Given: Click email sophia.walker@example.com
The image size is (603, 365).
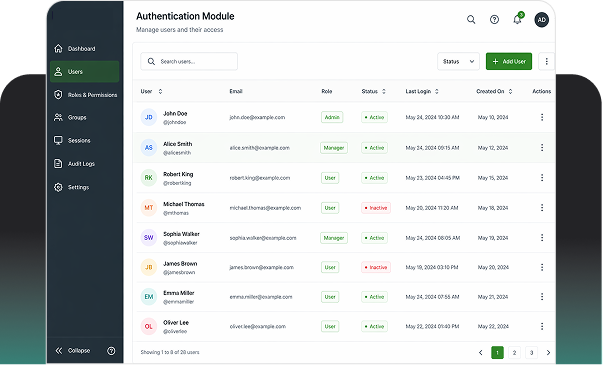Looking at the screenshot, I should 263,238.
